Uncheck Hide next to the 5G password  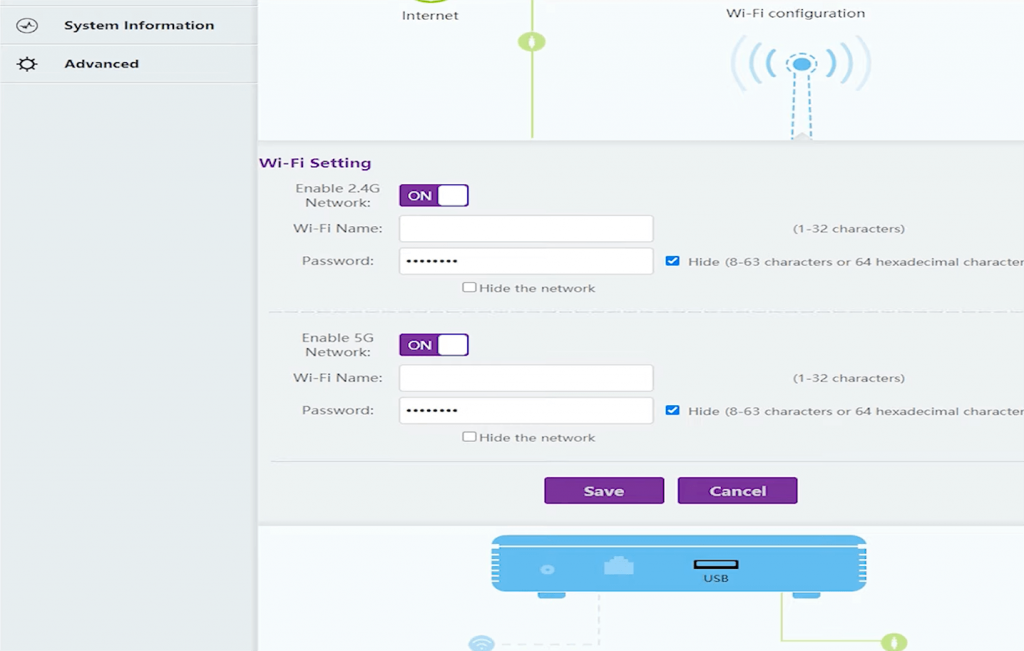673,410
